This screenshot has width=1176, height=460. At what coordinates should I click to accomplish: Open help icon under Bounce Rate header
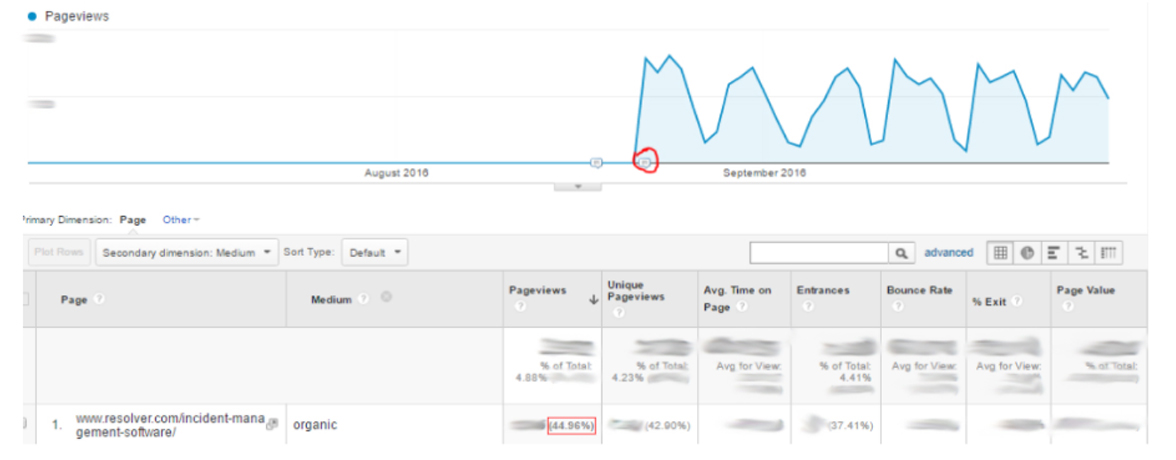click(897, 307)
